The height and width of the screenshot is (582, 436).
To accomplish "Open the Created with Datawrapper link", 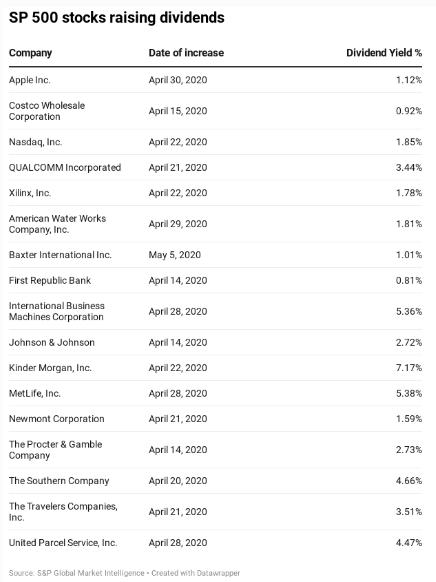I will 196,573.
